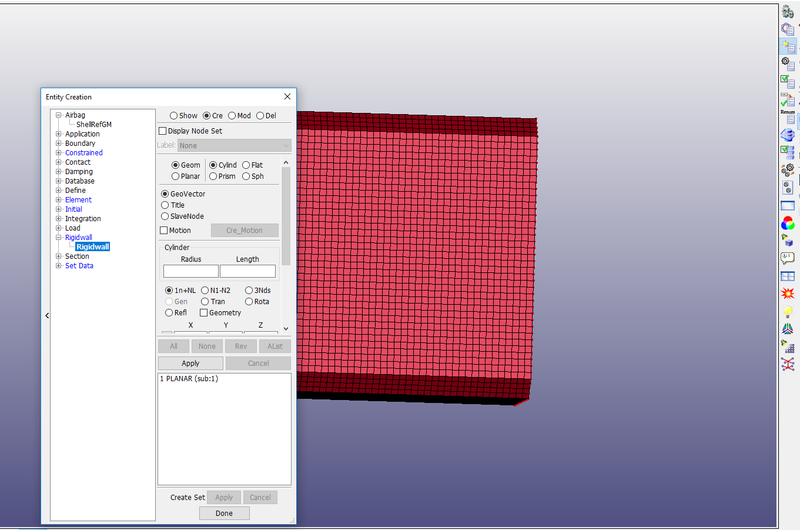800x530 pixels.
Task: Click the three-colored triangle icon
Action: pyautogui.click(x=788, y=329)
